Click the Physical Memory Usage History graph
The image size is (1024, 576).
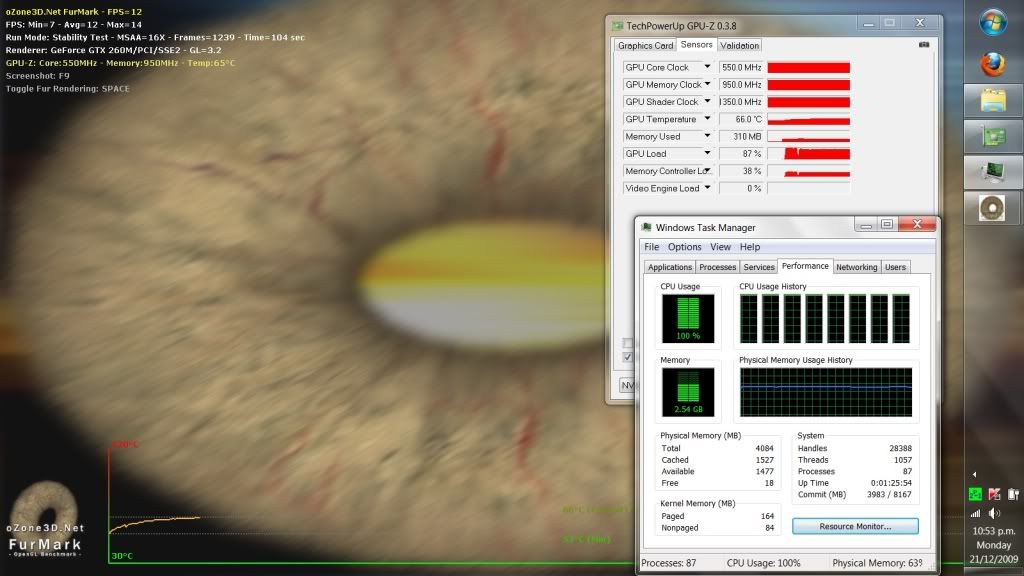[826, 392]
